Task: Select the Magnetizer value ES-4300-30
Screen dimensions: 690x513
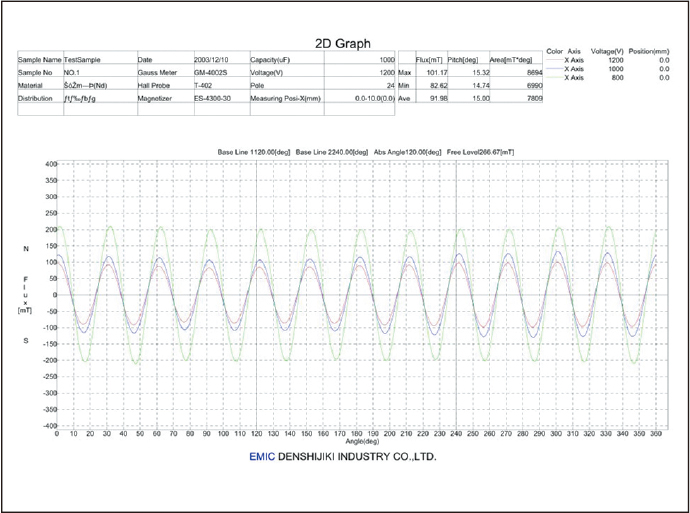Action: tap(216, 99)
